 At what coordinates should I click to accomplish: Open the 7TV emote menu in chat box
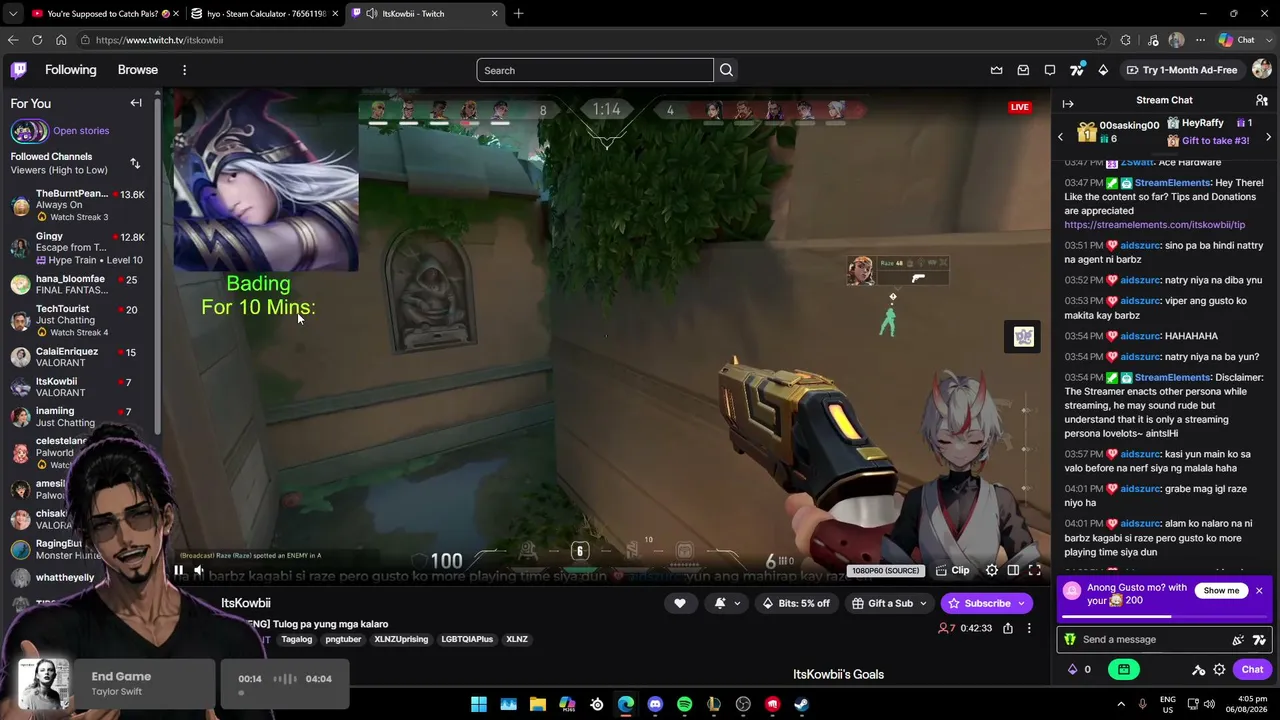pos(1259,640)
